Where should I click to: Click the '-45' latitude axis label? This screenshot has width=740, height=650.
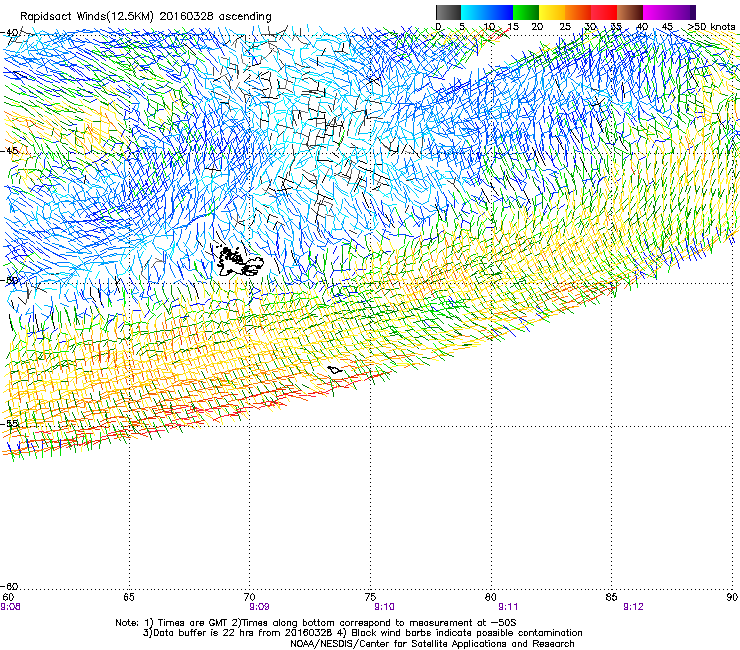click(10, 151)
